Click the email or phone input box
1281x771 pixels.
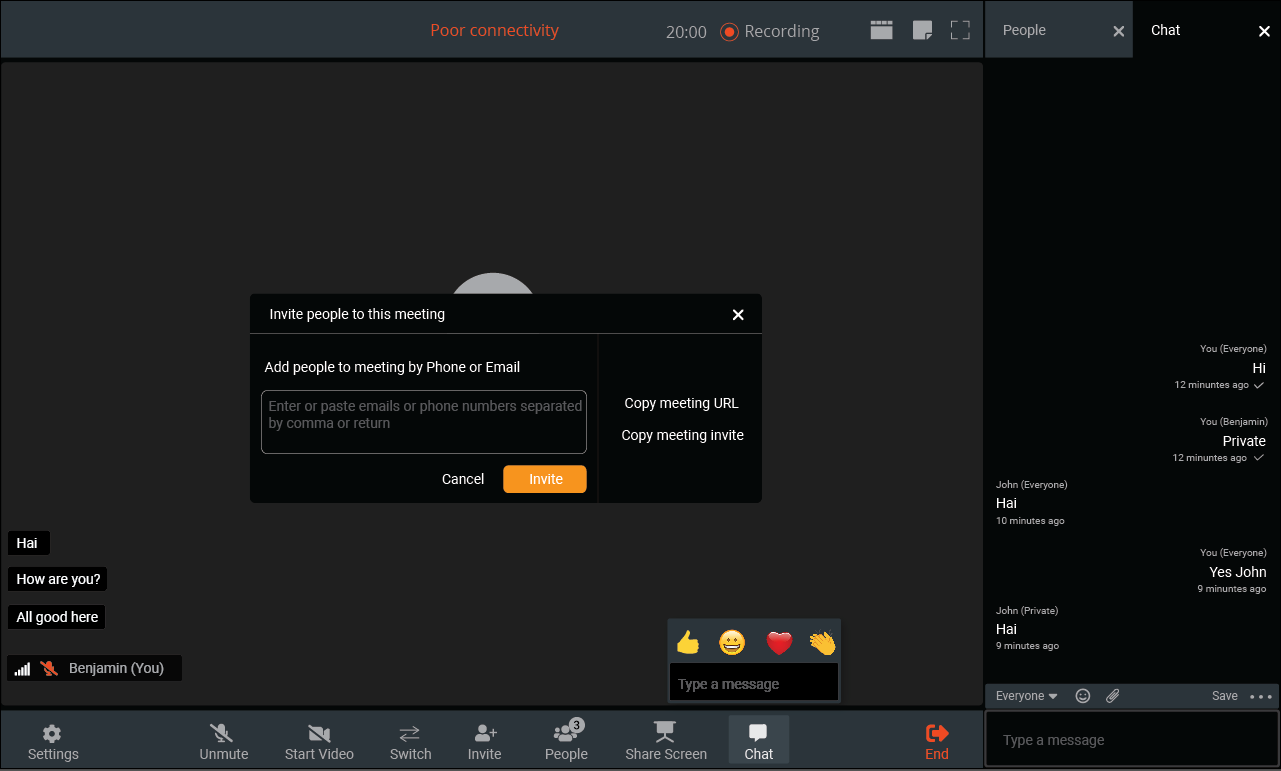(424, 422)
